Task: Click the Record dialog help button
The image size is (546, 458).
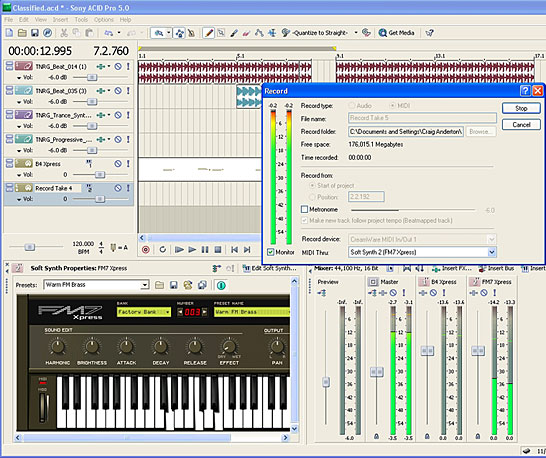Action: [525, 91]
